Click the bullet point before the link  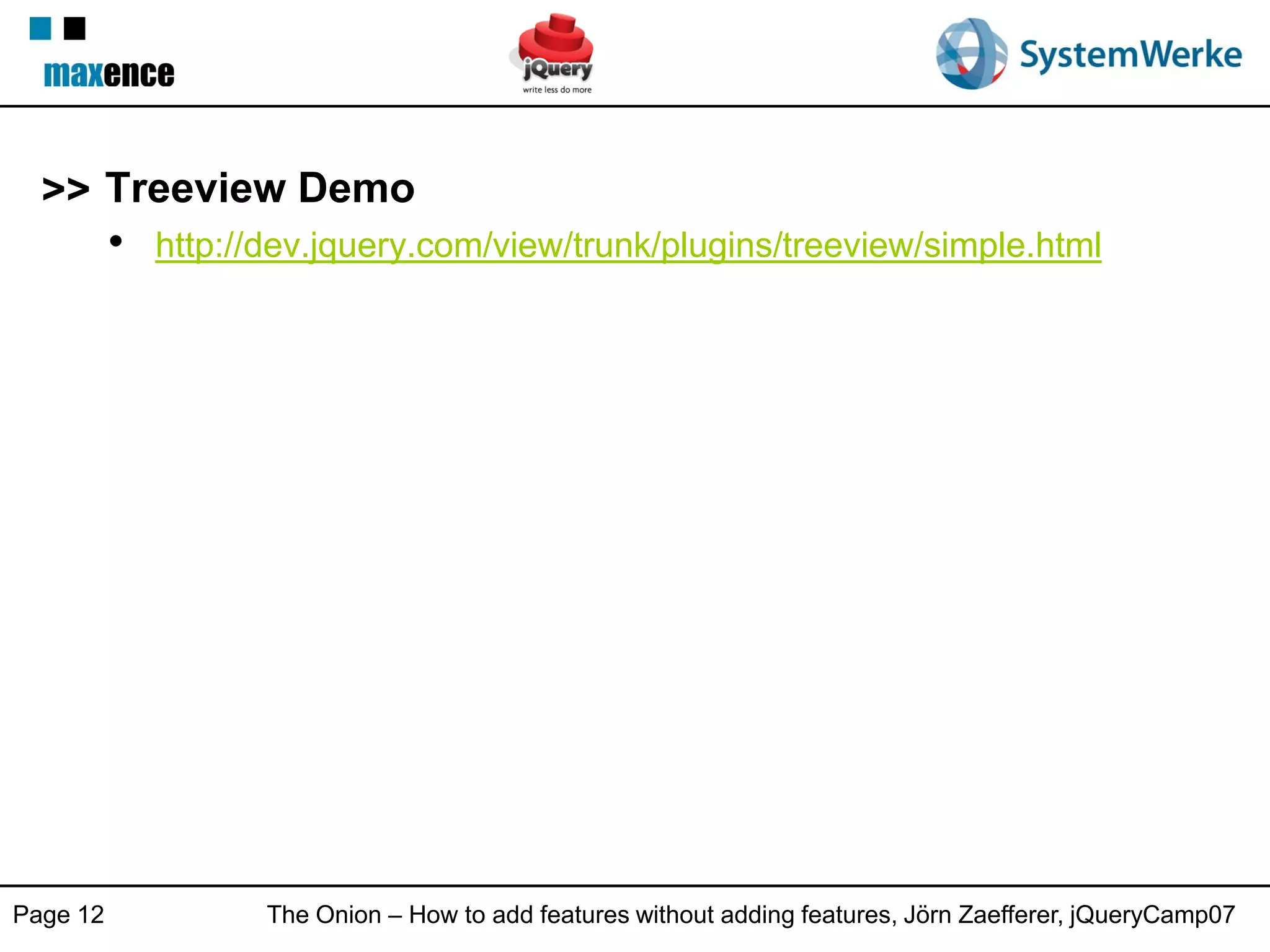point(115,242)
